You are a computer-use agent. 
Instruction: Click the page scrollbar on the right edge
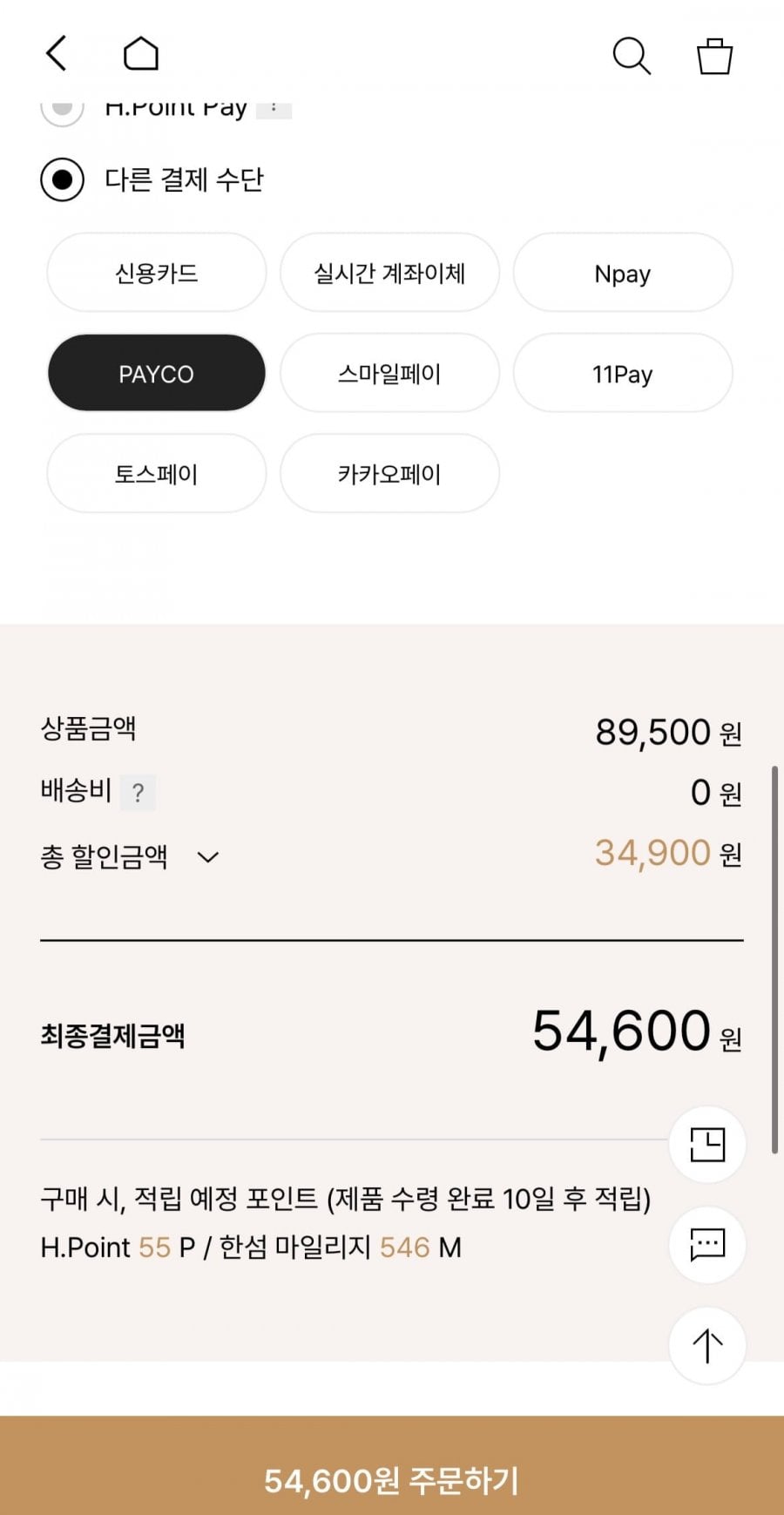(x=774, y=958)
